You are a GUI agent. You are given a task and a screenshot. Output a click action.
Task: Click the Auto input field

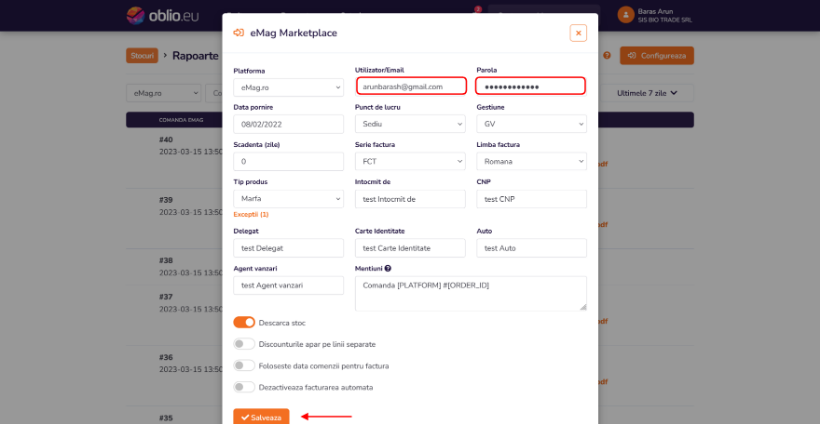click(x=531, y=248)
